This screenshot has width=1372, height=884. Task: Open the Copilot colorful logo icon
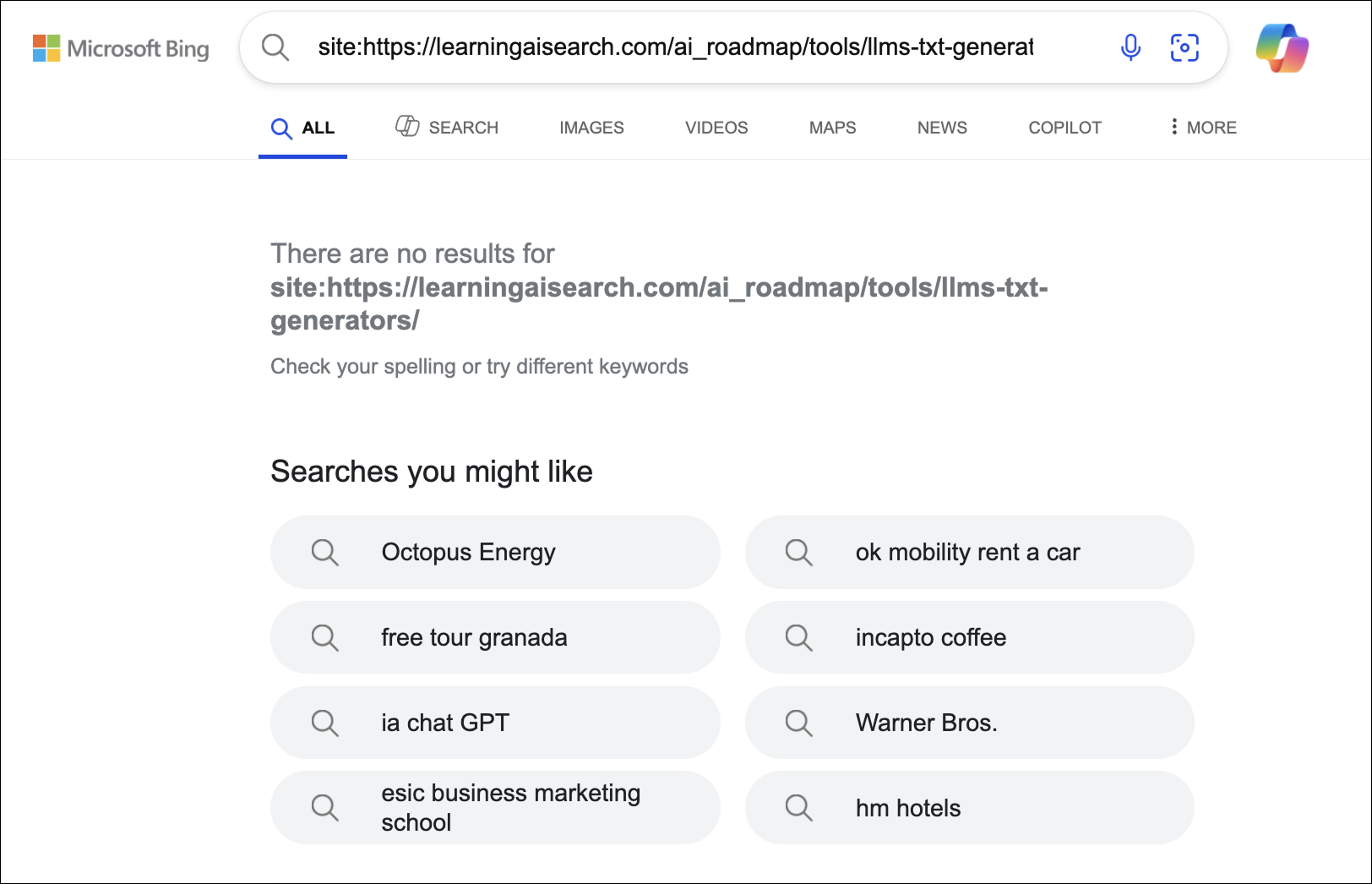[x=1282, y=48]
